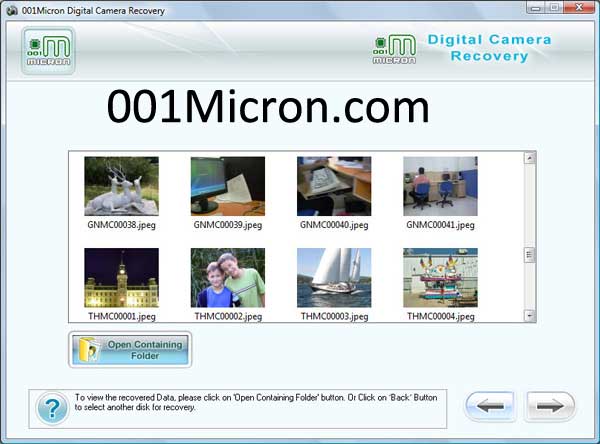
Task: Click the camera icon in the title bar
Action: coord(12,10)
